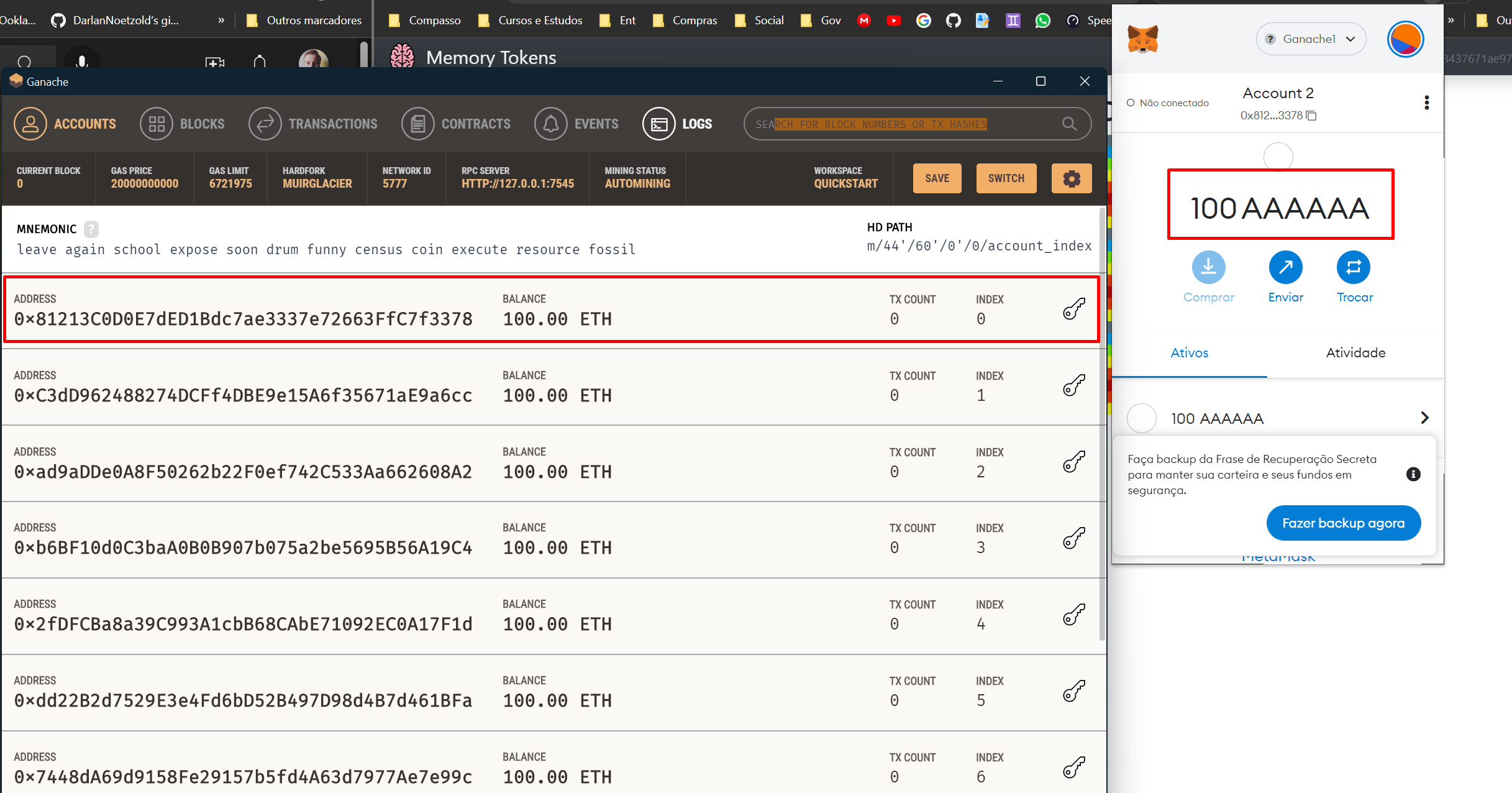The width and height of the screenshot is (1512, 793).
Task: Click the MetaMask account avatar circle
Action: [x=1405, y=40]
